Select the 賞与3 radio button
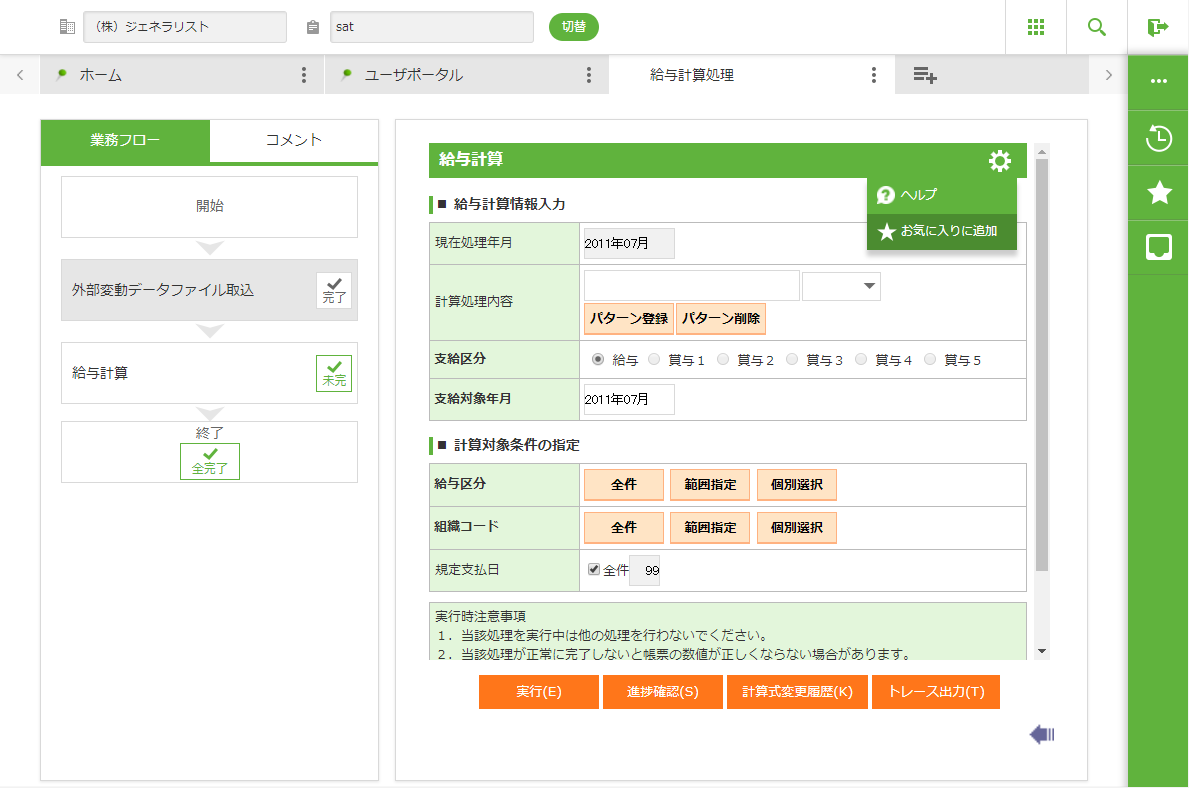Screen dimensions: 1189x788 point(792,360)
